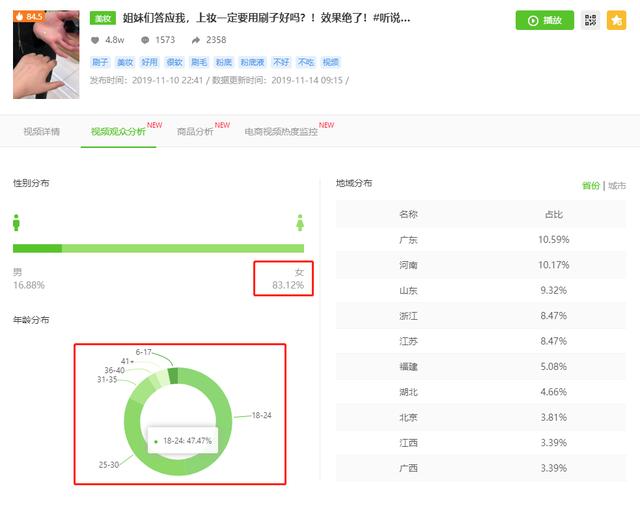Click the 41+ age label
640x508 pixels.
(x=127, y=361)
